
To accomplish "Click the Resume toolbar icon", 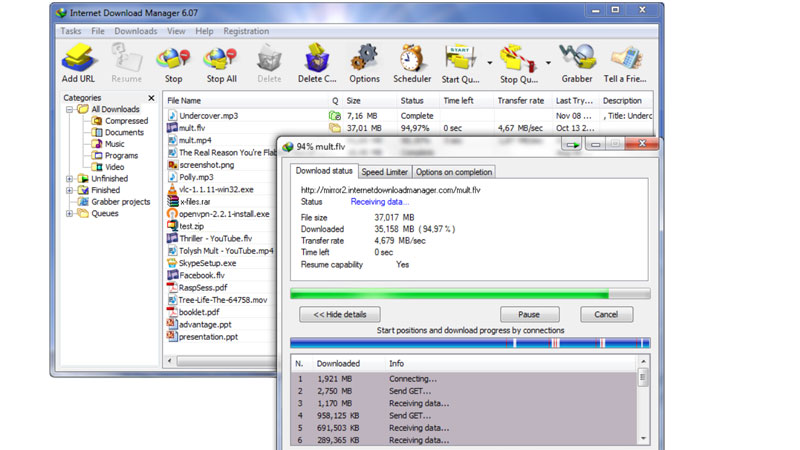I will (127, 64).
